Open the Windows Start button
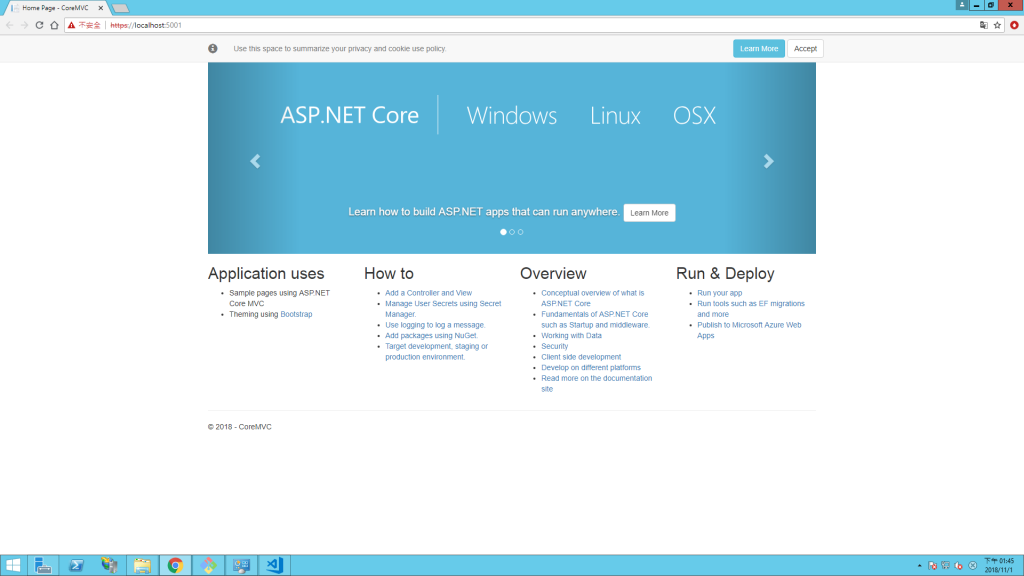Viewport: 1024px width, 576px height. click(x=13, y=566)
